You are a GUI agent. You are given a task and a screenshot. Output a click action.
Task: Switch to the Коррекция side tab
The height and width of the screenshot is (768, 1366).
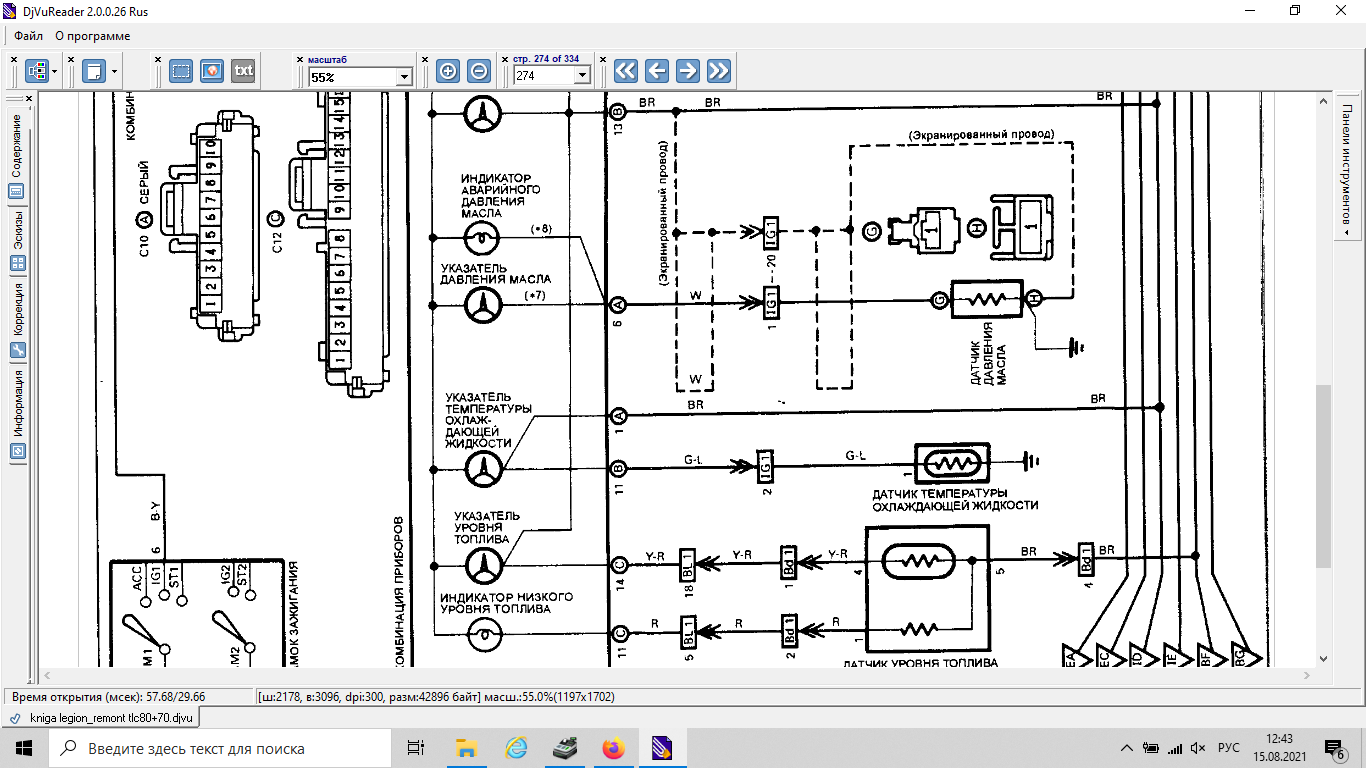pos(17,320)
